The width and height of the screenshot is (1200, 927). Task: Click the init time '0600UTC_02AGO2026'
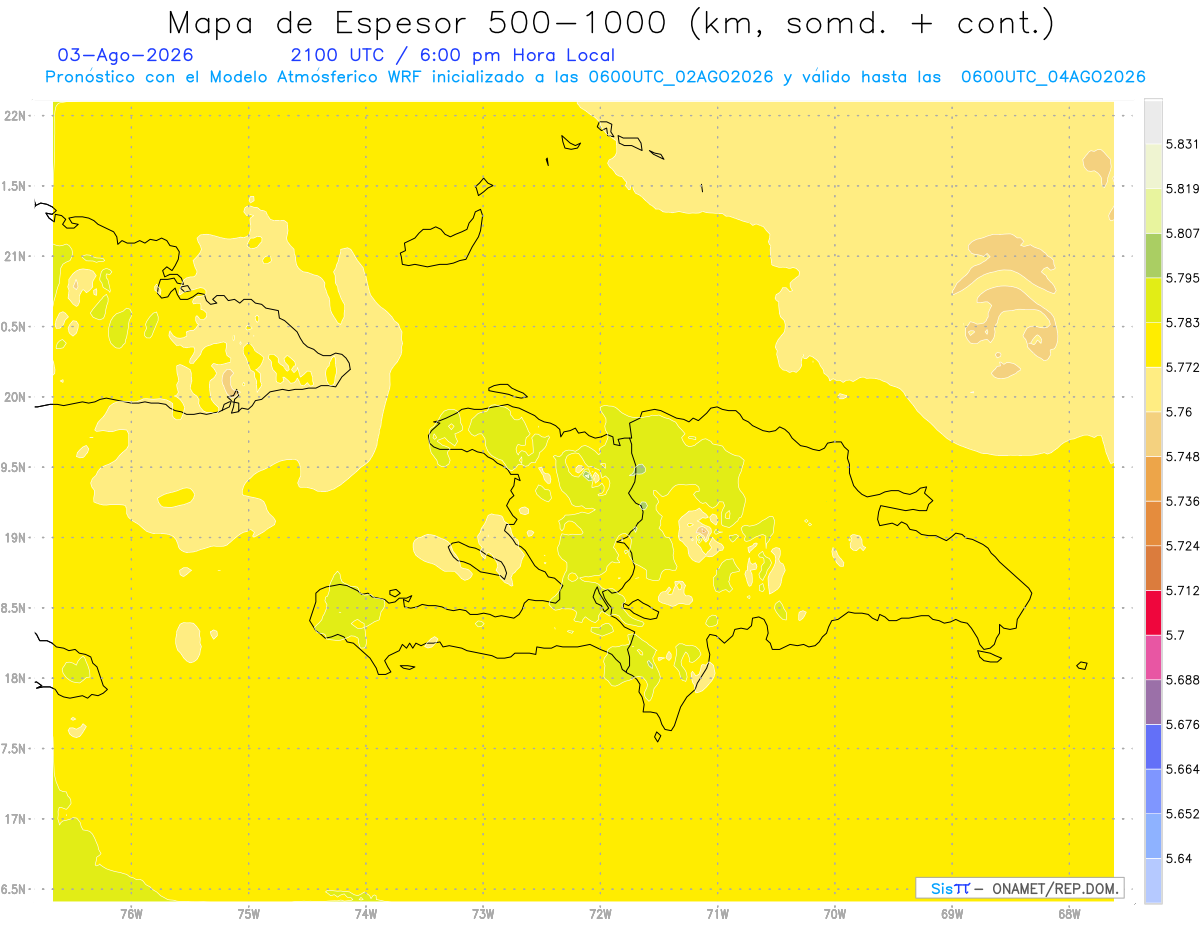(681, 77)
